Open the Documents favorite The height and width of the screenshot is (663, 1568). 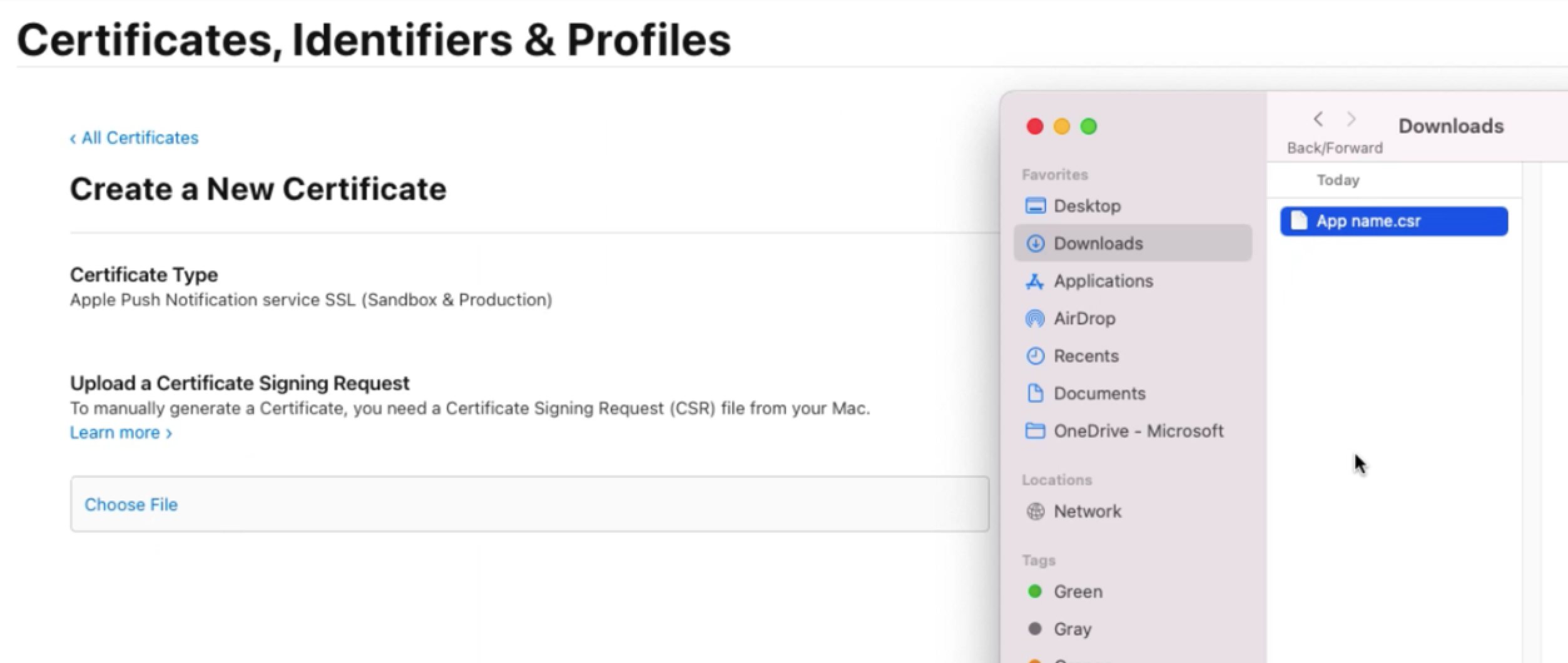pos(1100,393)
